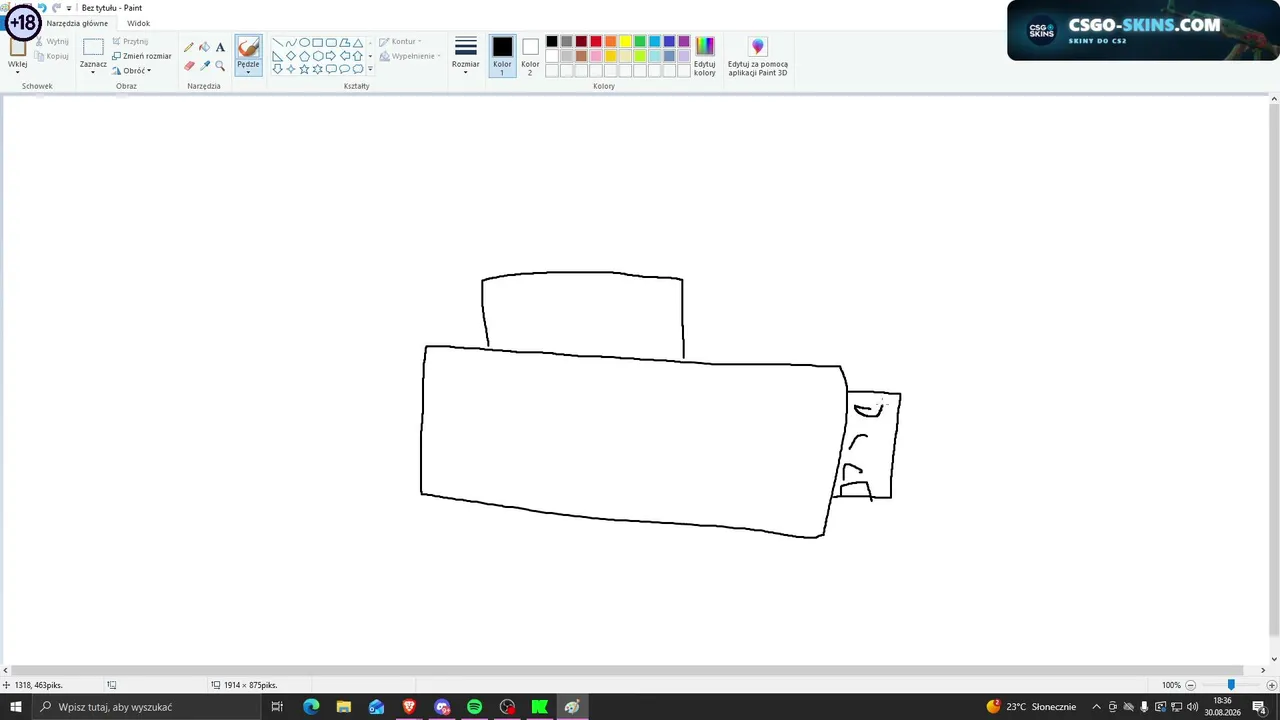Pick the straight line shape

tap(278, 43)
